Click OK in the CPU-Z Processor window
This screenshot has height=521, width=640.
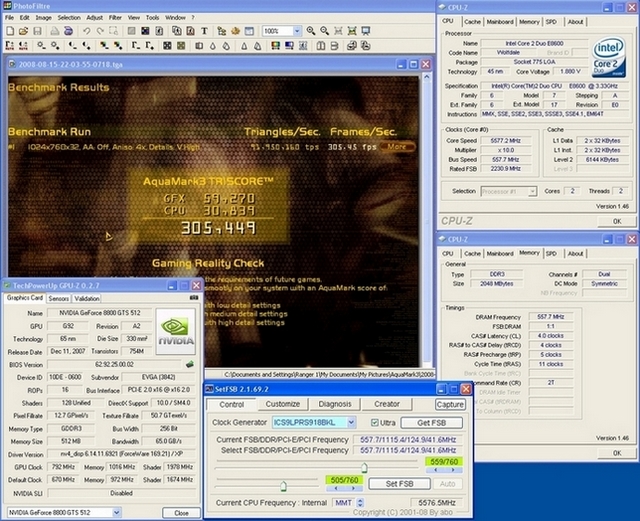pyautogui.click(x=617, y=221)
